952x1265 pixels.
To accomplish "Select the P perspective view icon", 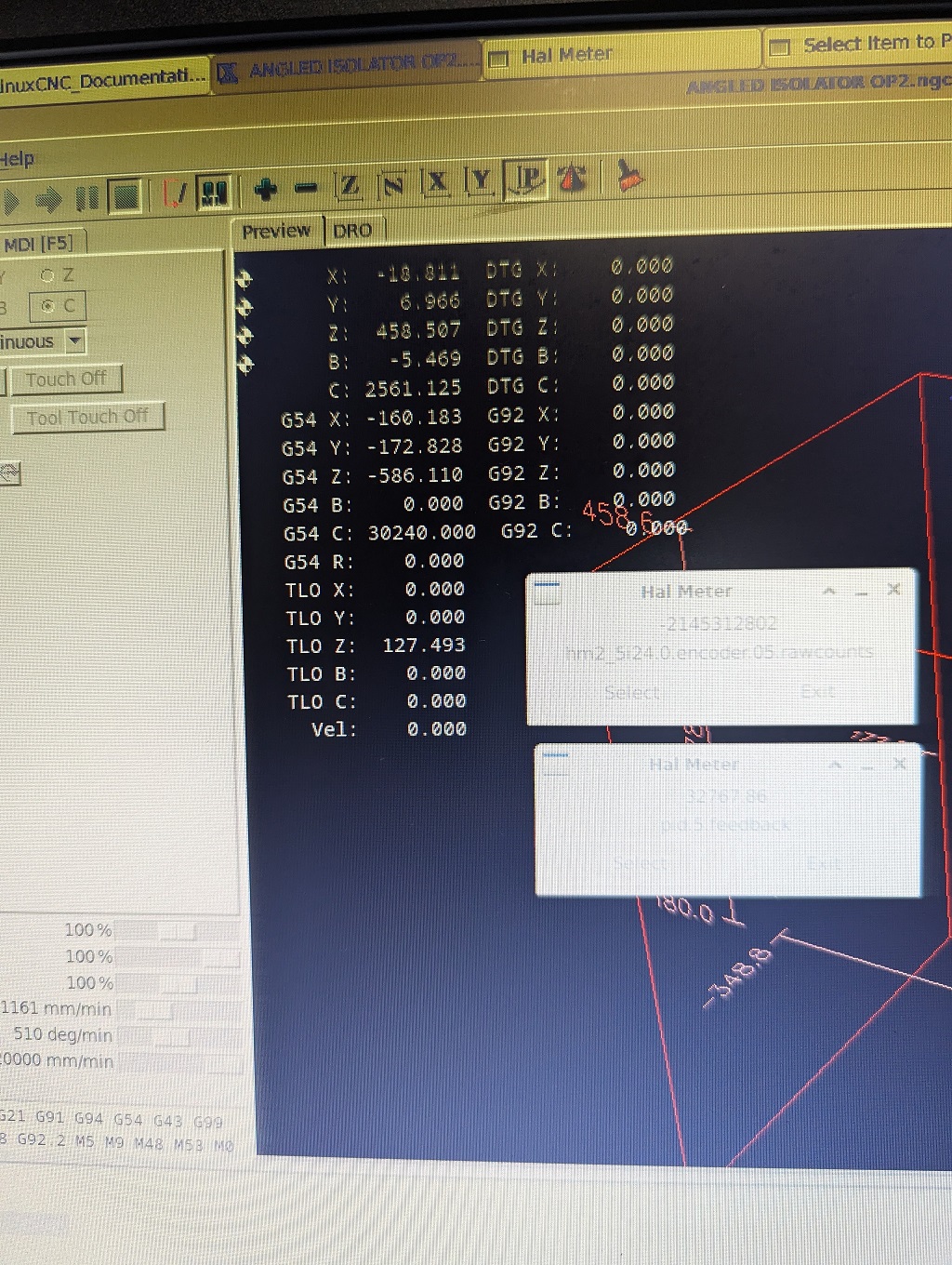I will click(525, 178).
